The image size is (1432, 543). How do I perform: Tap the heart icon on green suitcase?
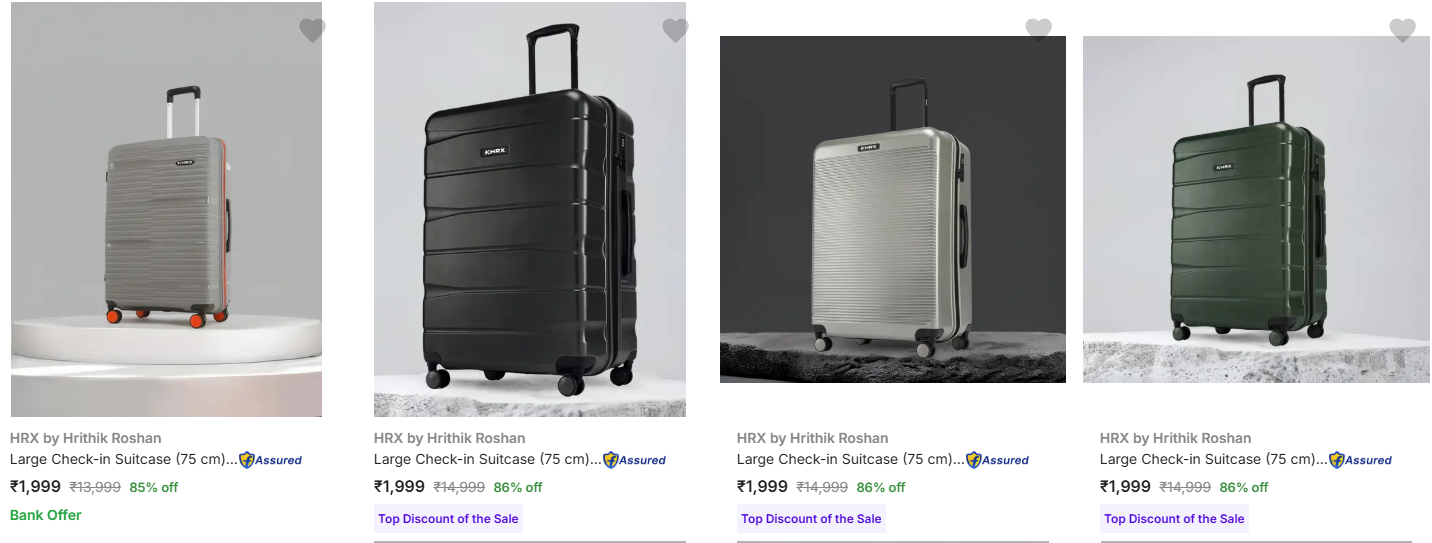[1402, 30]
